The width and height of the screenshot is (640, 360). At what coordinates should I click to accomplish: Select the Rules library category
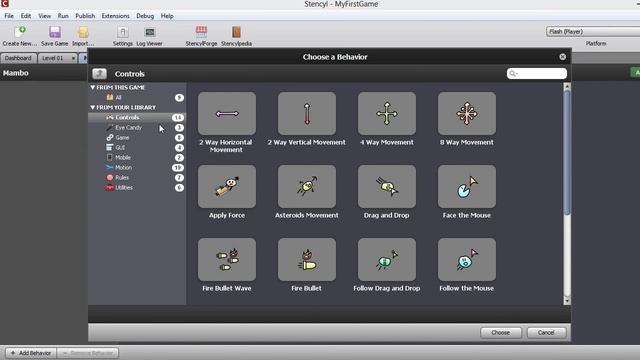coord(137,178)
